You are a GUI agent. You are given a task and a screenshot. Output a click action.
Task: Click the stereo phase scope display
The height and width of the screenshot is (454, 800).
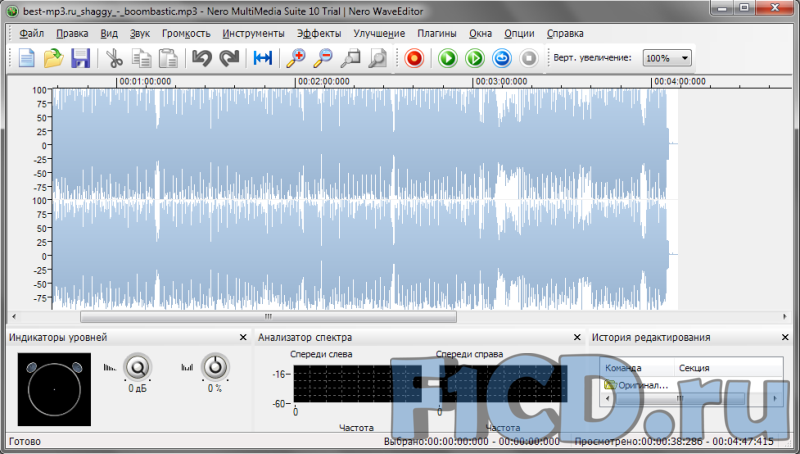tap(54, 389)
